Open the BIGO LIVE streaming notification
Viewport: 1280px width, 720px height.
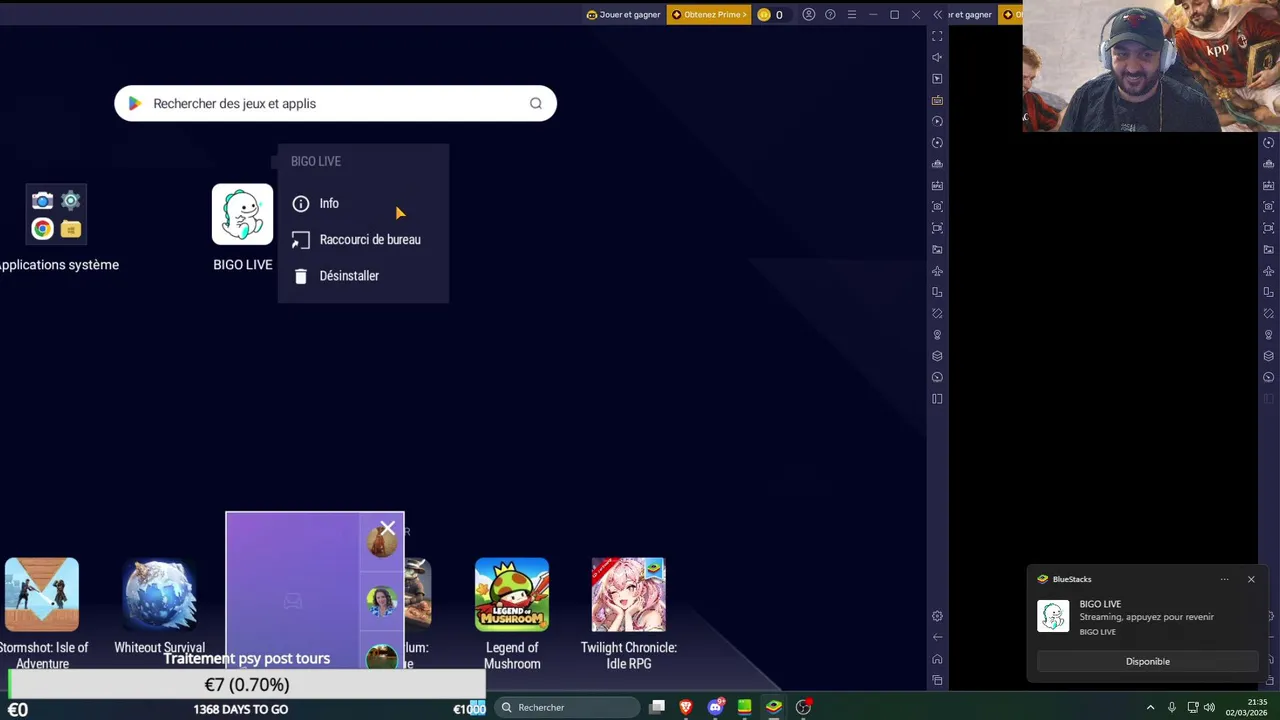[x=1147, y=617]
